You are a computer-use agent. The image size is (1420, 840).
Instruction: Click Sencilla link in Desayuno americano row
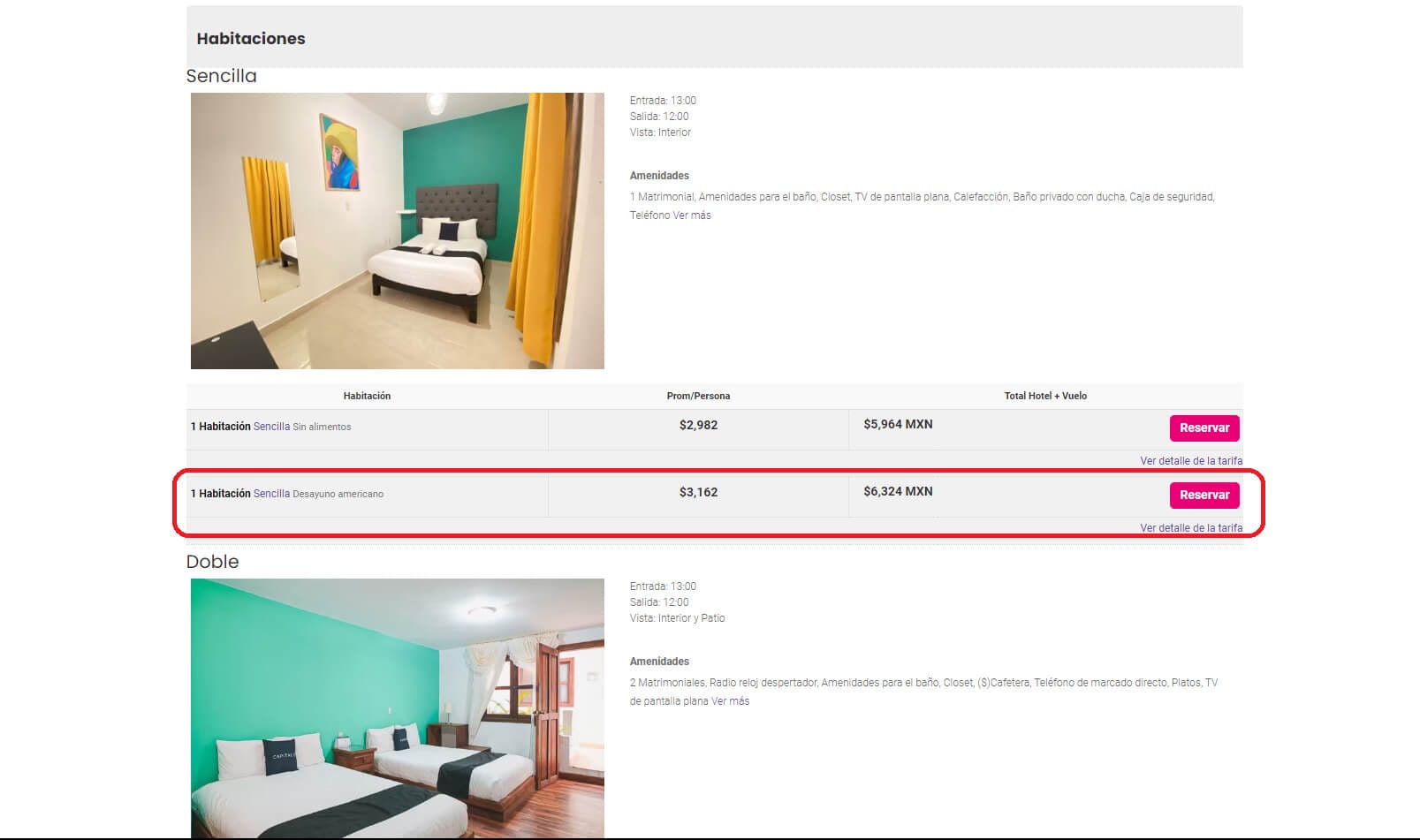point(271,494)
